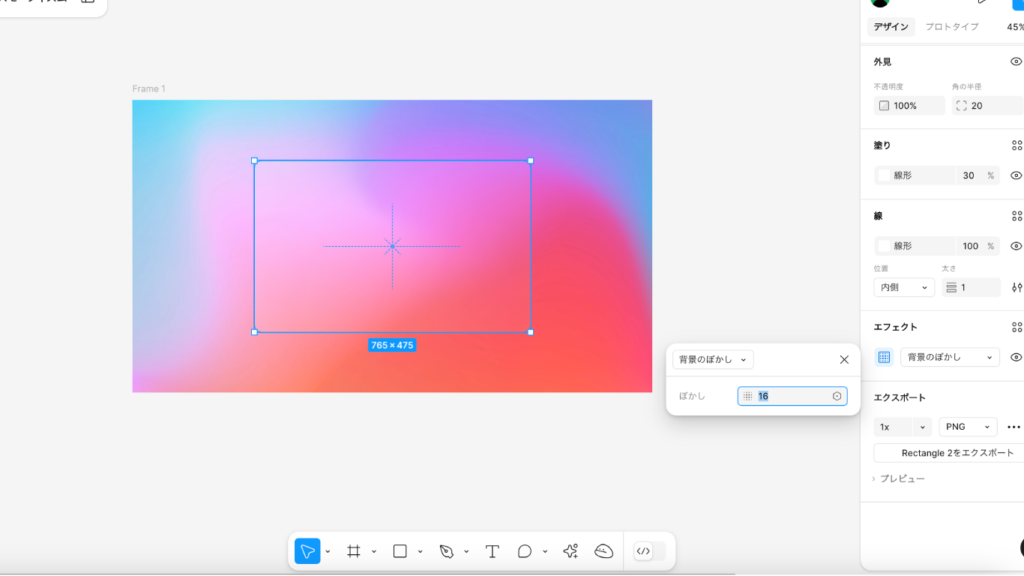
Task: Select the Comment tool
Action: 524,551
